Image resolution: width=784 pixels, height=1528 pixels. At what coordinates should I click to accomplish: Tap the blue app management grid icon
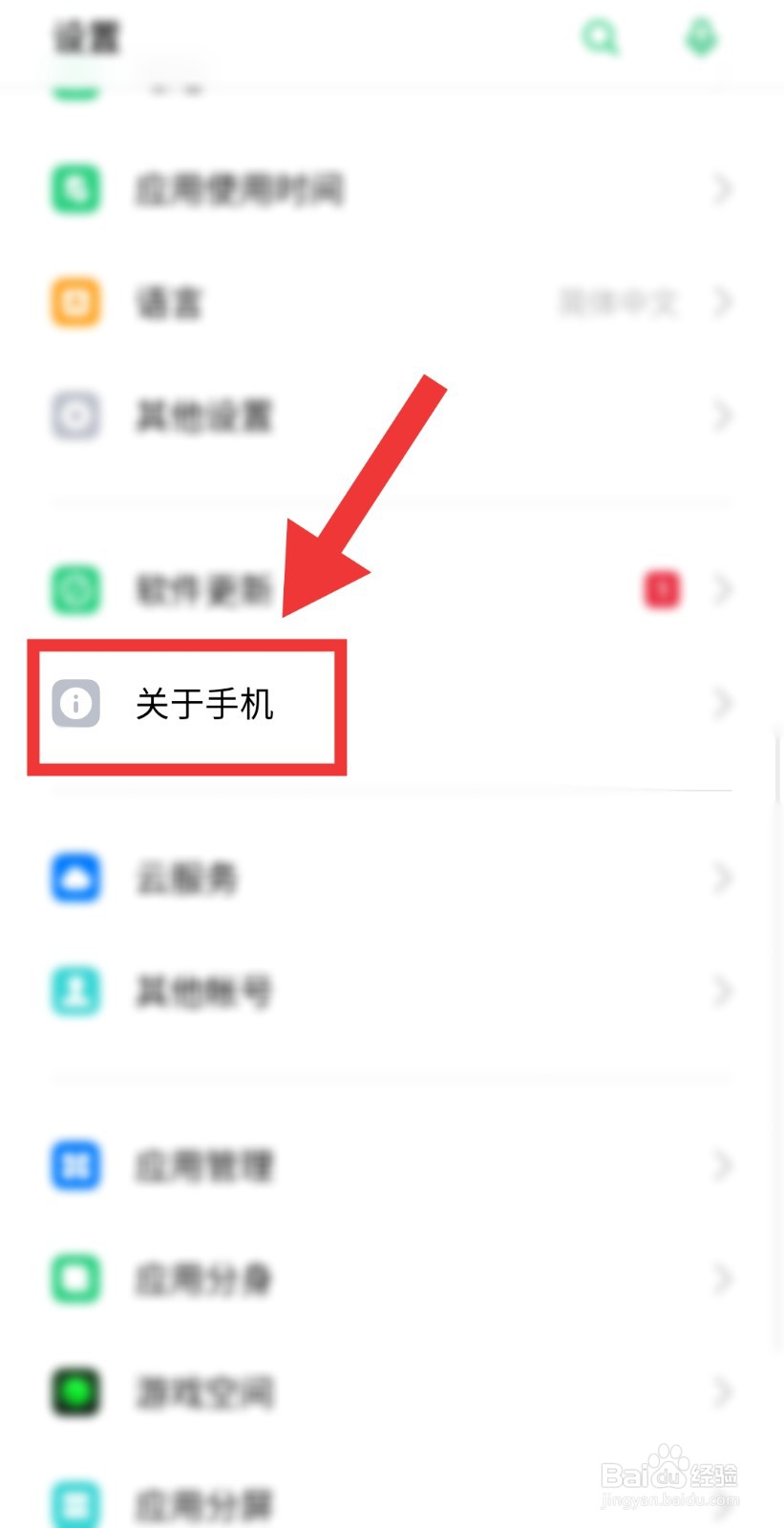tap(75, 1165)
